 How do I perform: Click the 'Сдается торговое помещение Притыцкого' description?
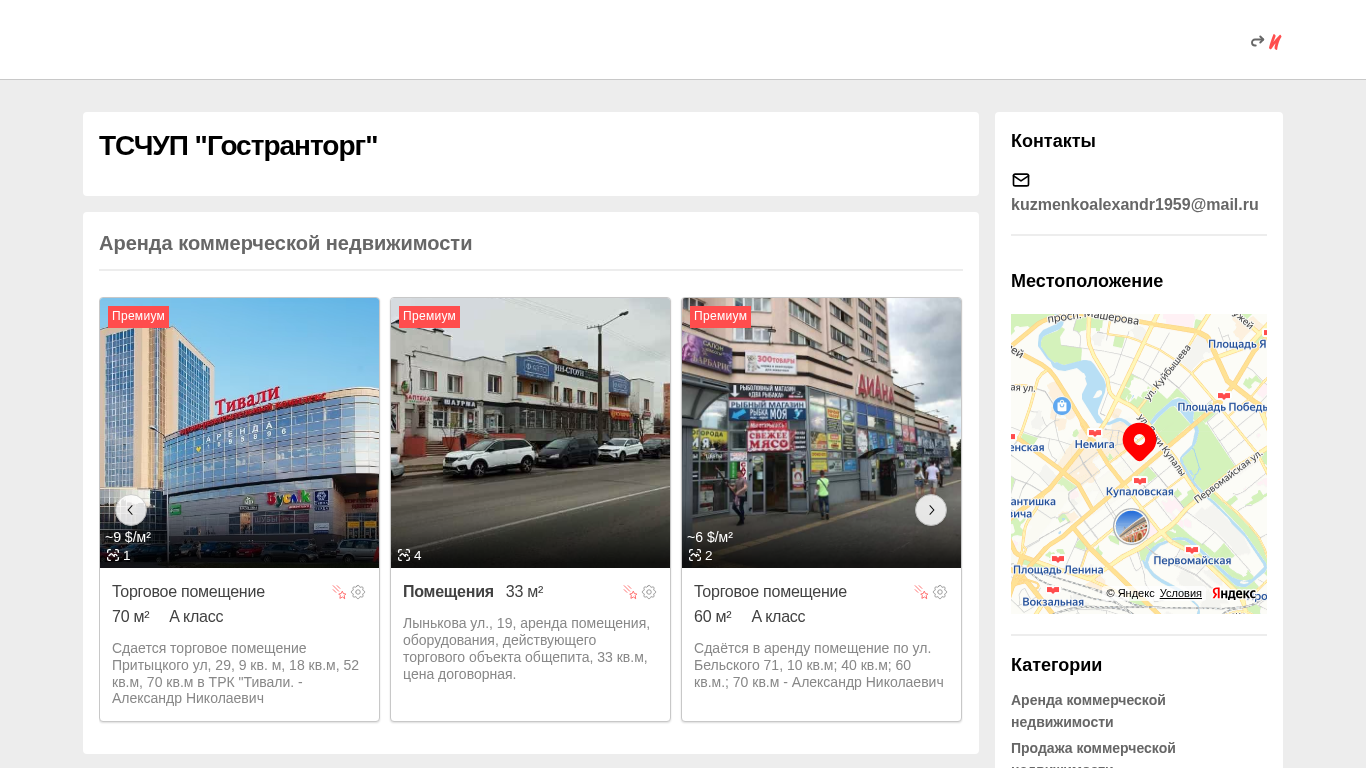point(237,673)
